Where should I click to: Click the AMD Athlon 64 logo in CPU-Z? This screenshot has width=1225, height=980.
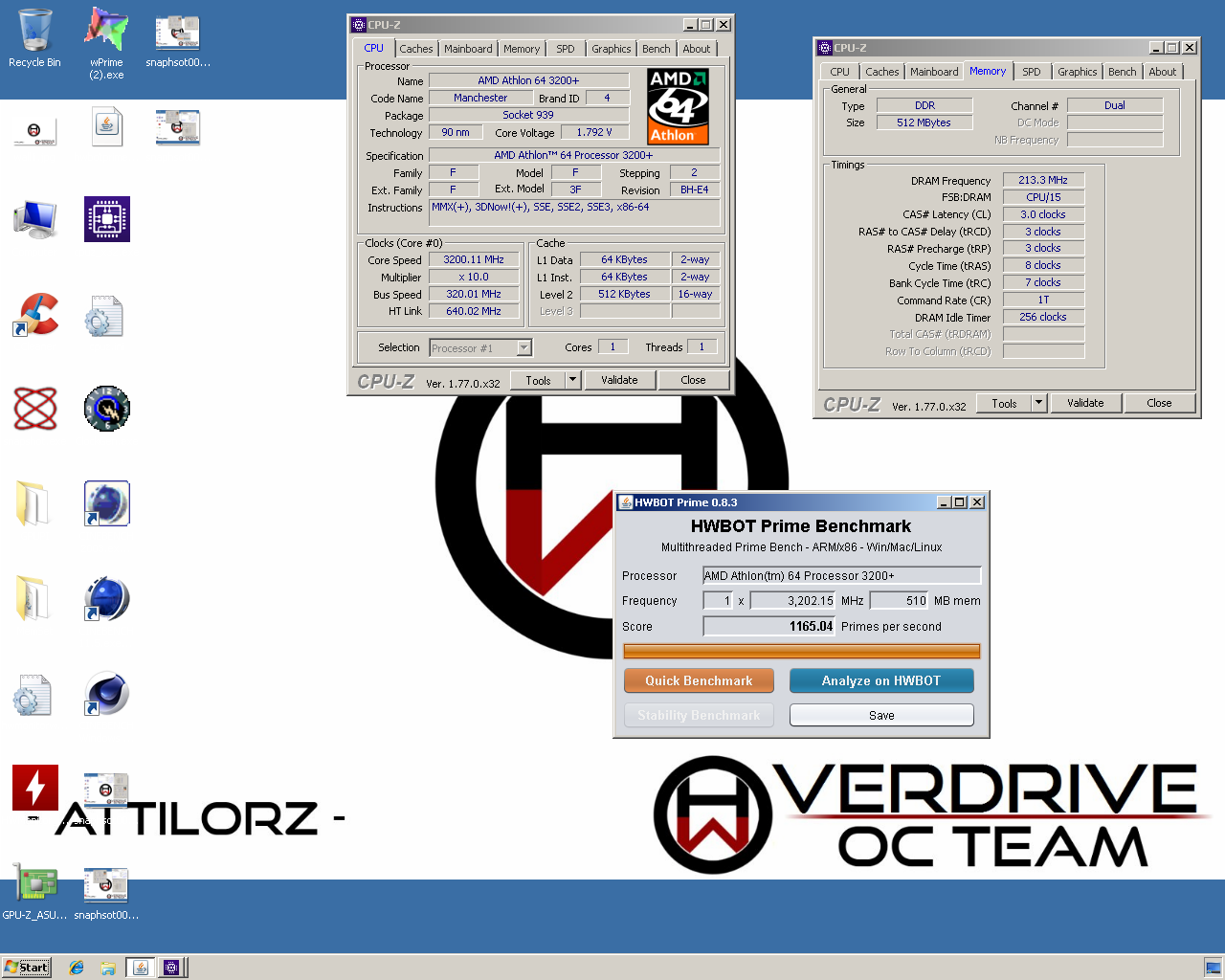click(678, 106)
